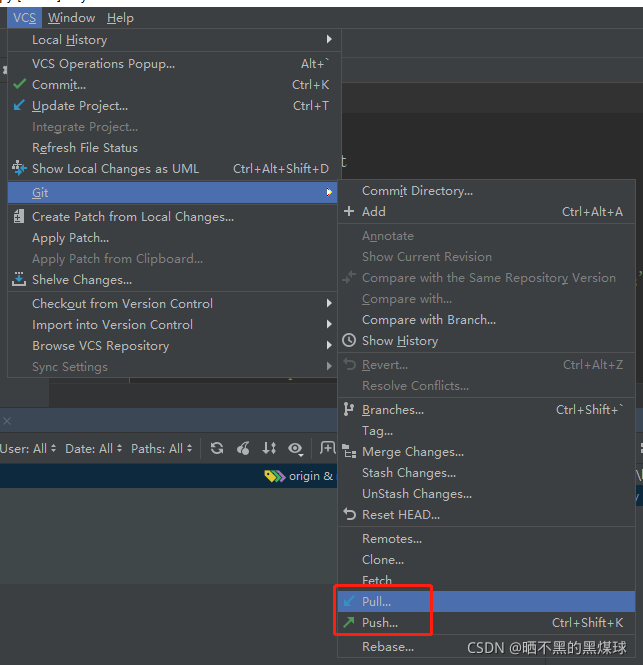643x665 pixels.
Task: Open the VCS menu
Action: coord(24,18)
